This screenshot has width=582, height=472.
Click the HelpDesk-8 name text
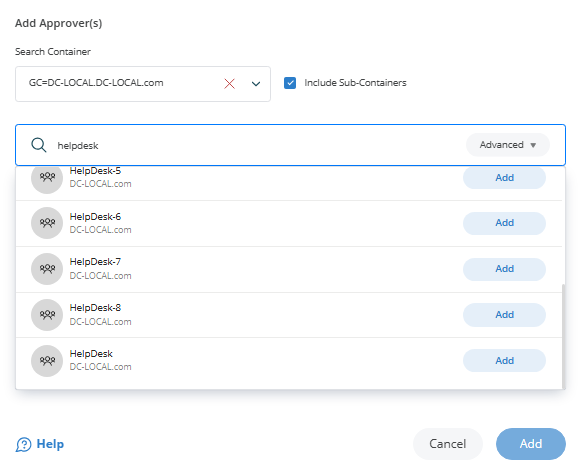(x=95, y=308)
